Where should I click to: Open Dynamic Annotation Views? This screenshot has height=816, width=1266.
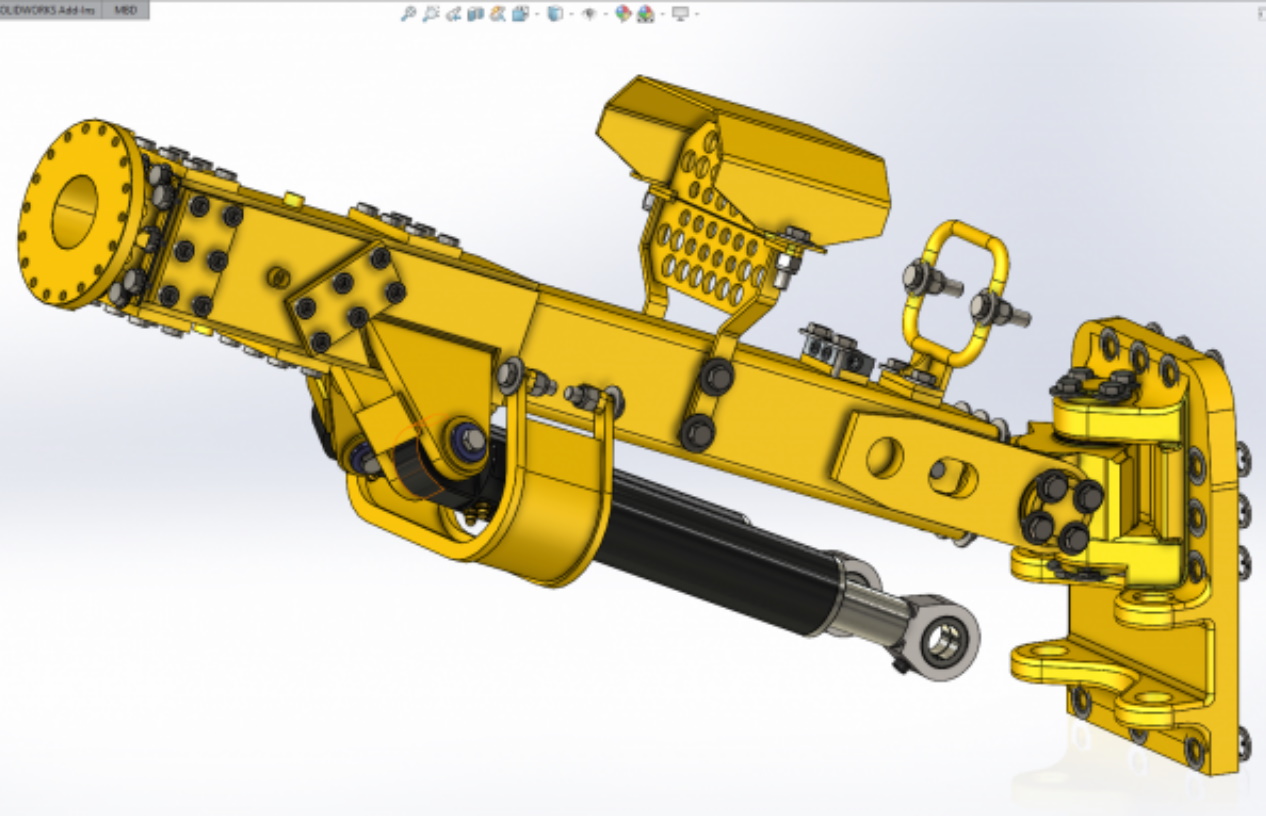[x=497, y=14]
